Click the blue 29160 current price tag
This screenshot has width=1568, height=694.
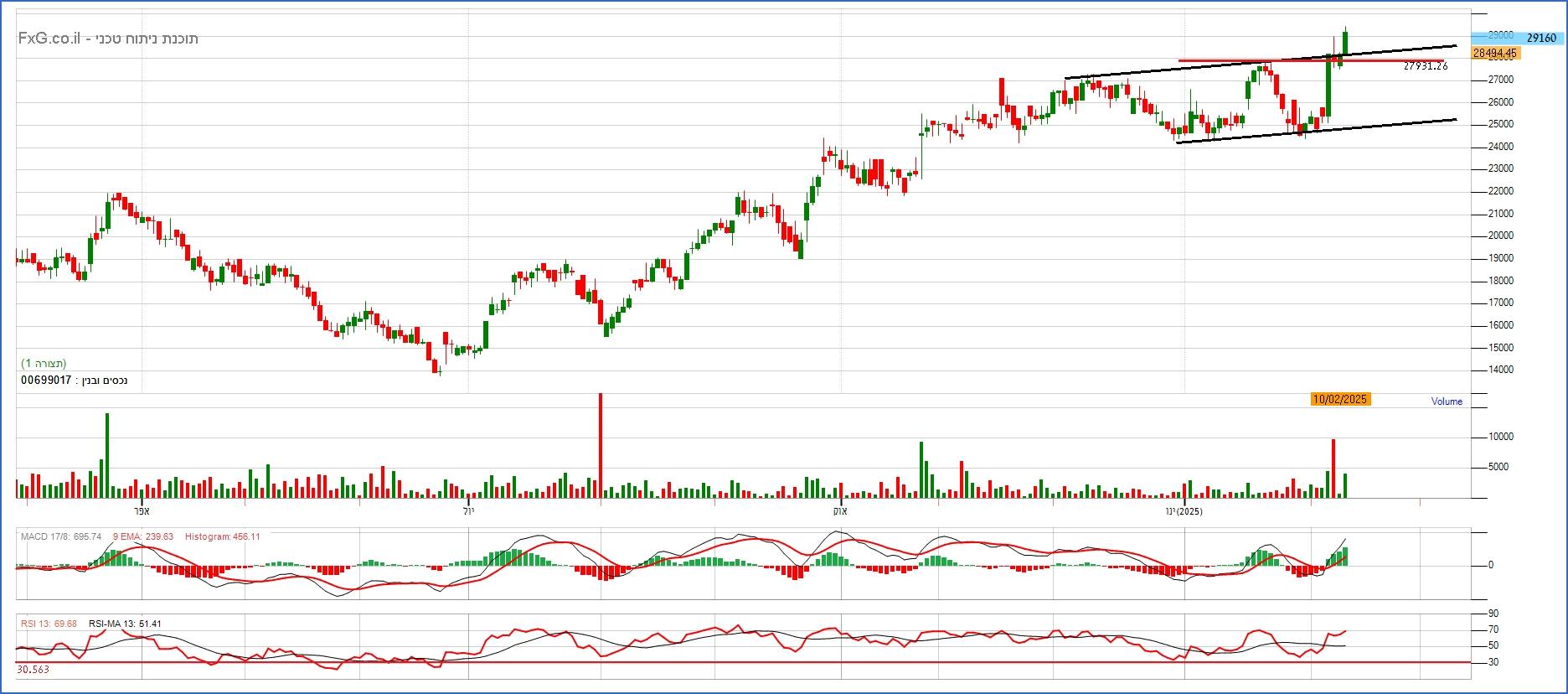pos(1540,38)
